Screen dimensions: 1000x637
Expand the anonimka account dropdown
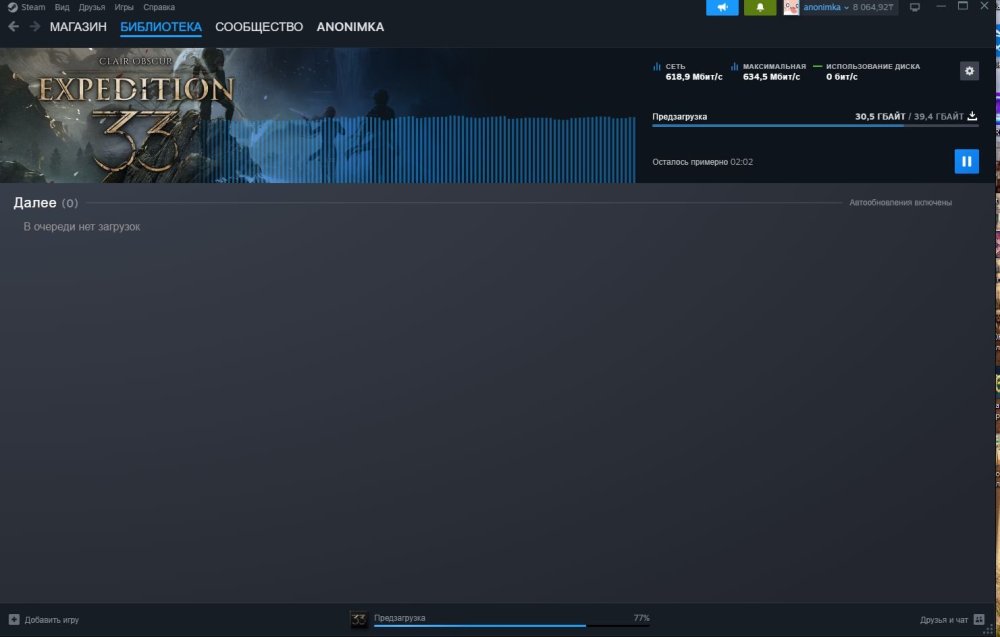tap(846, 7)
